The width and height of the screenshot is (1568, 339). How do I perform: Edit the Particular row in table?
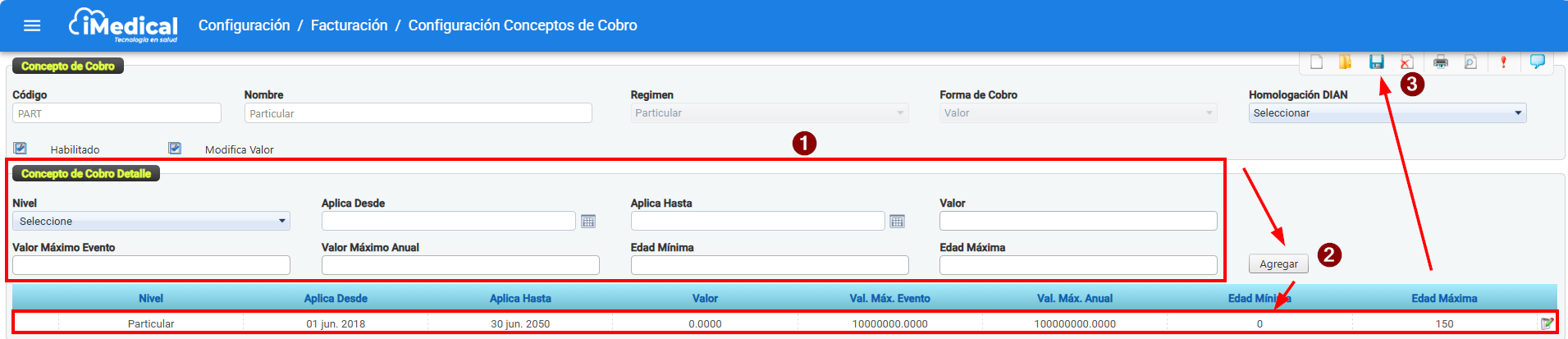coord(1546,323)
